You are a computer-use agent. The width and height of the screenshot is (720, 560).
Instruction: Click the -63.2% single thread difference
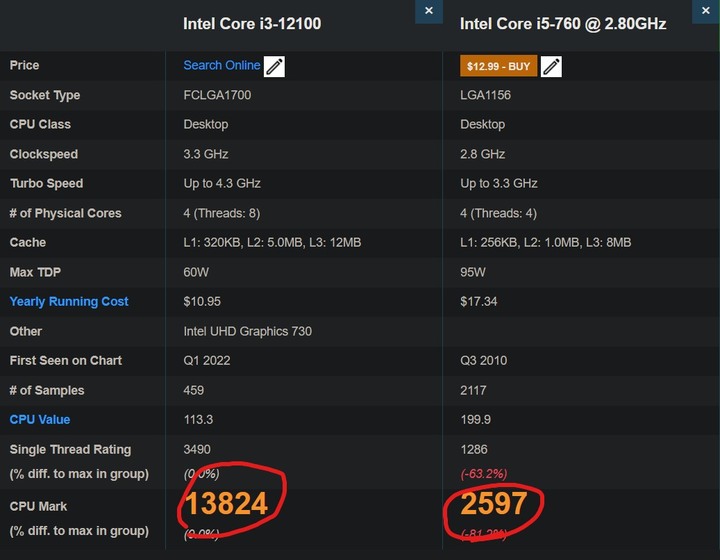pos(484,474)
